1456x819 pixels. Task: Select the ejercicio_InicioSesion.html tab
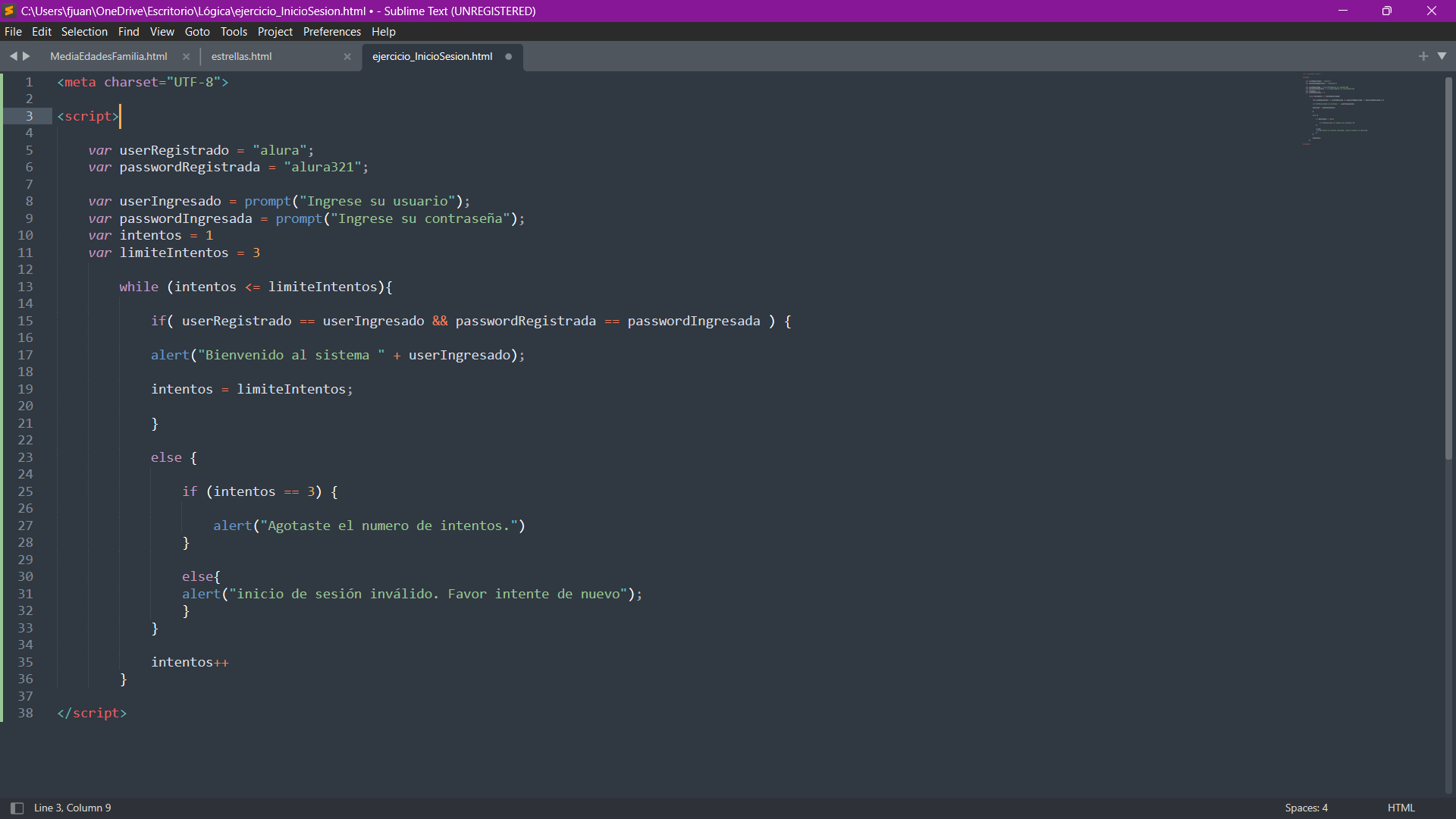pyautogui.click(x=432, y=57)
